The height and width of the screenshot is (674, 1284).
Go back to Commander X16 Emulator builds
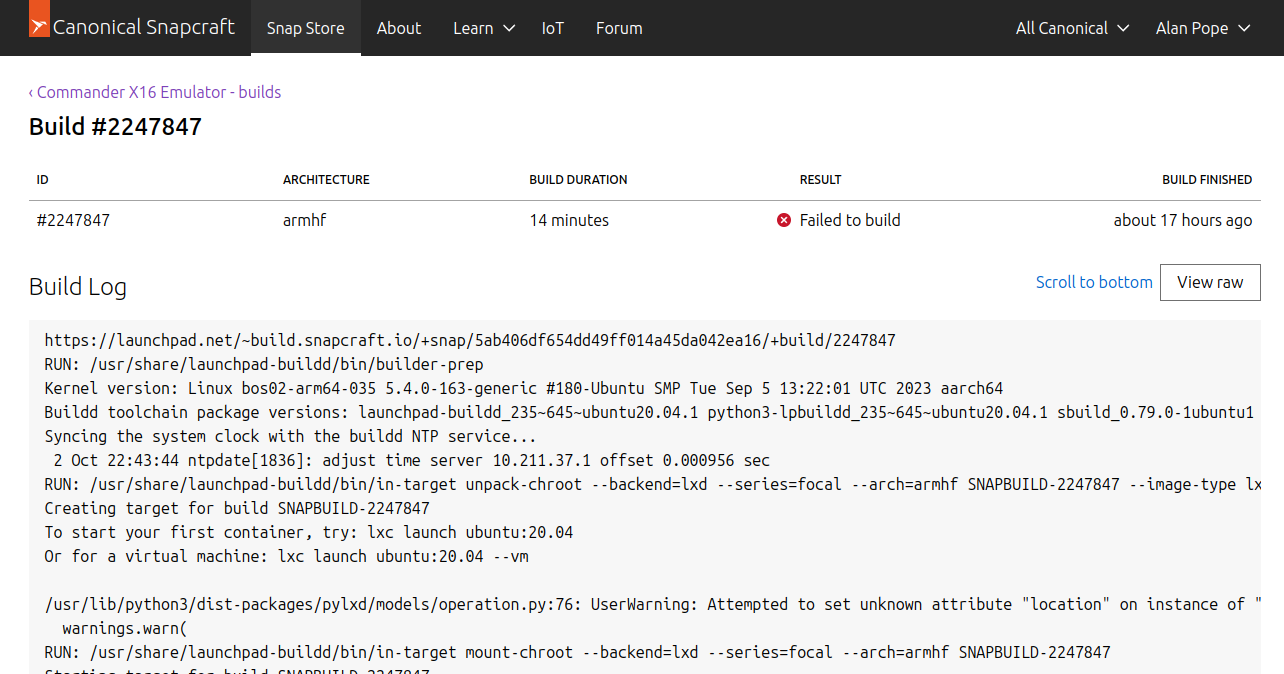click(x=155, y=92)
